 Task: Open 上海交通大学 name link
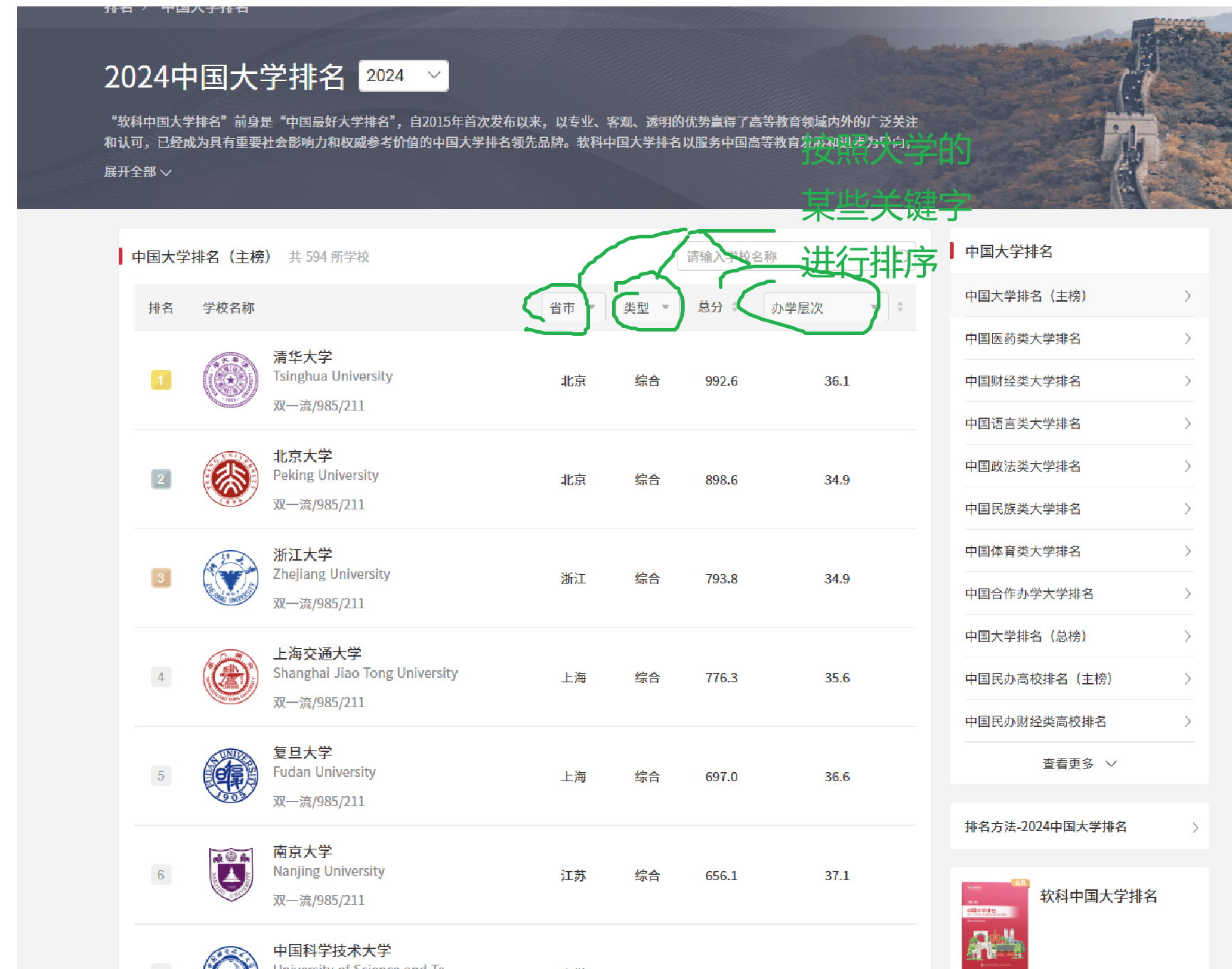click(317, 653)
